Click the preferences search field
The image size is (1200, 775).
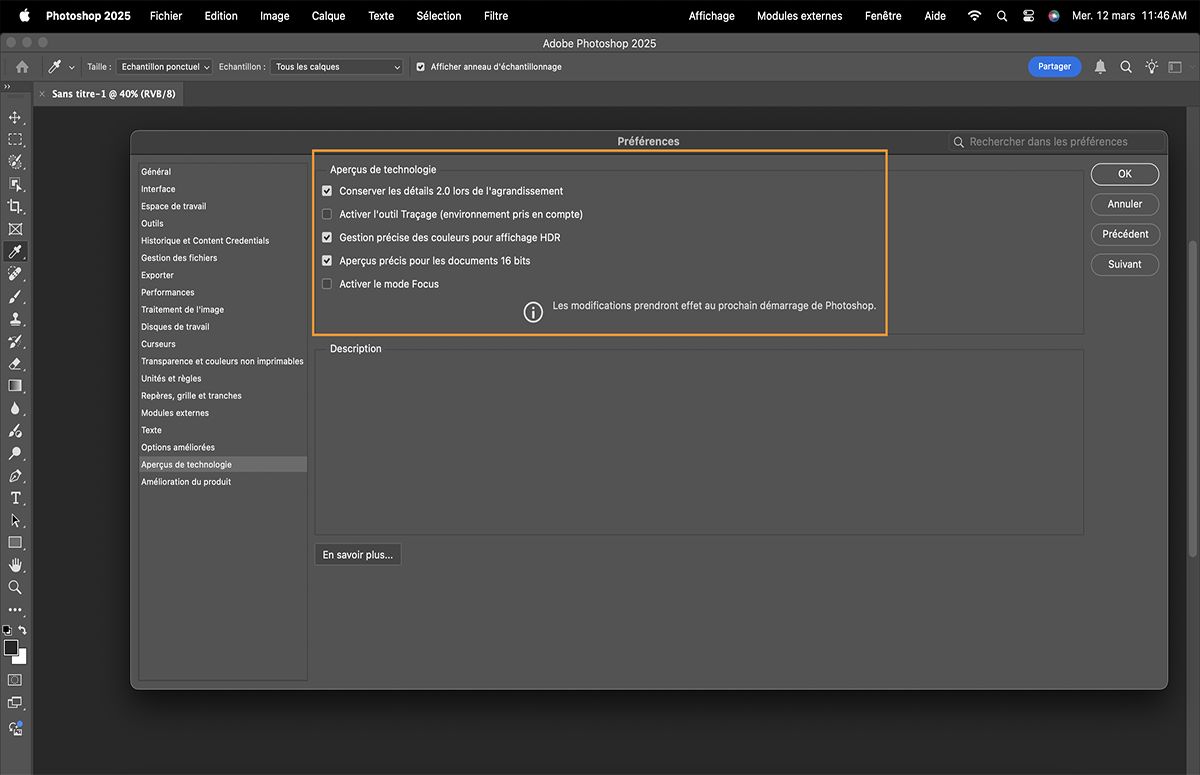(x=1056, y=142)
